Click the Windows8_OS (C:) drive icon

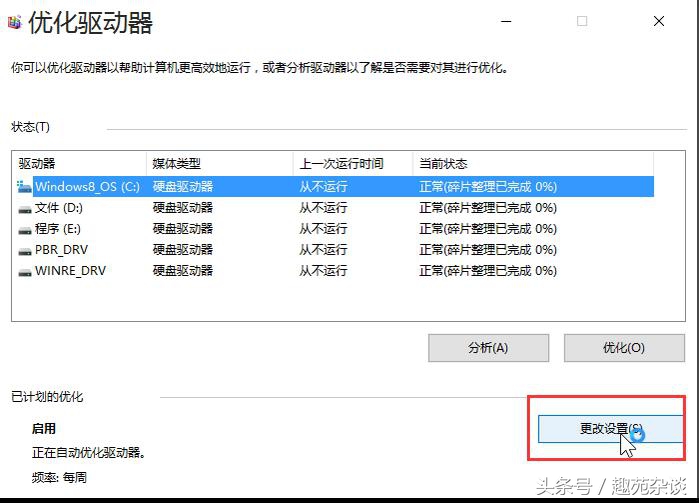point(25,186)
